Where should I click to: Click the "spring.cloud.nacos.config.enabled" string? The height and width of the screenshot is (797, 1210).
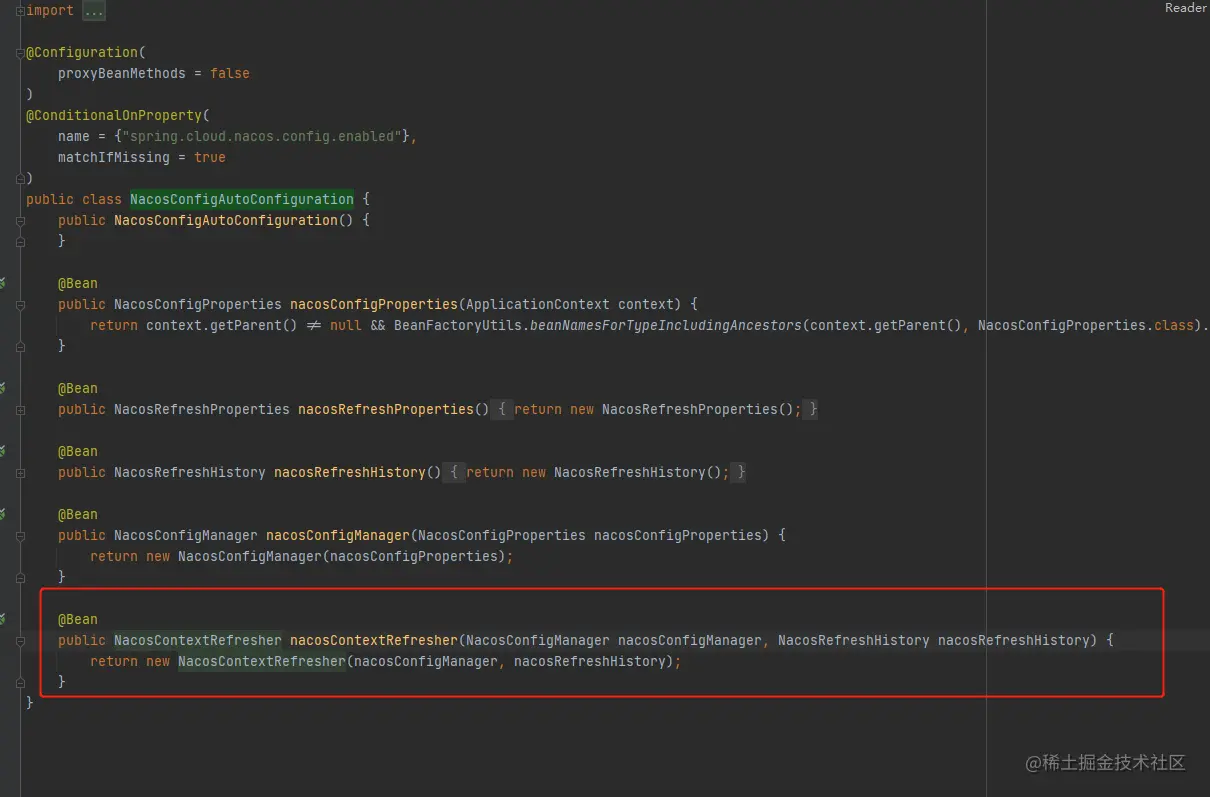pyautogui.click(x=262, y=136)
